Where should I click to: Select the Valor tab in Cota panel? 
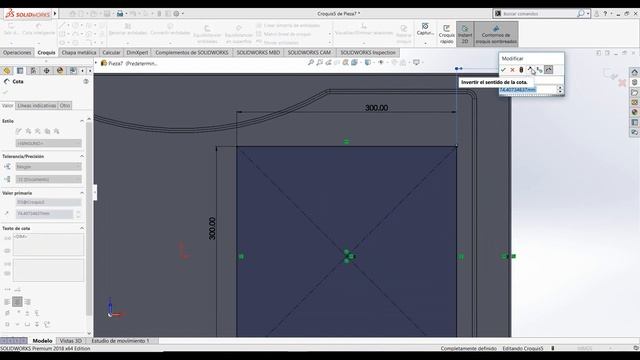[7, 106]
